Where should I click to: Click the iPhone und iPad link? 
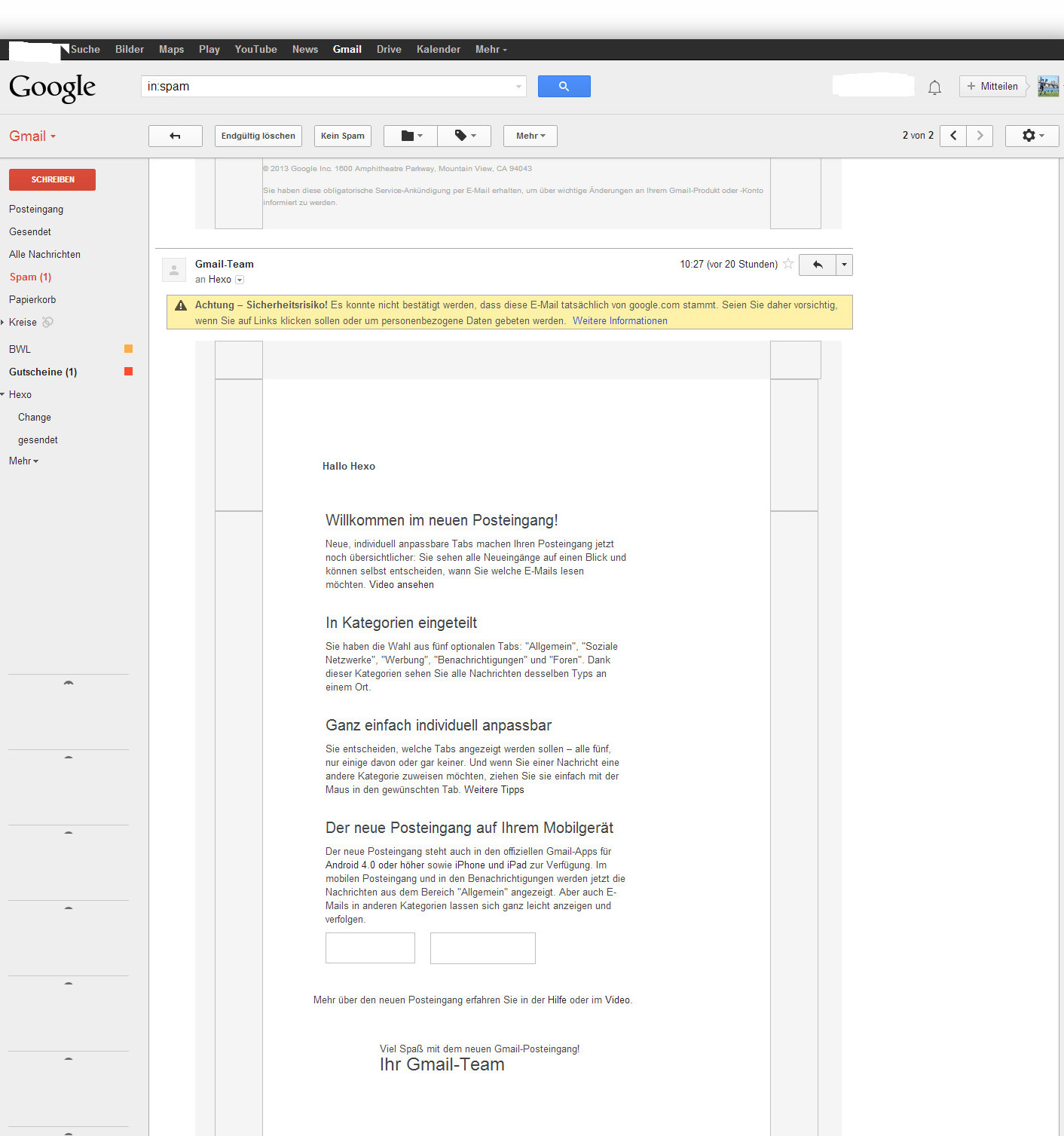[x=491, y=865]
